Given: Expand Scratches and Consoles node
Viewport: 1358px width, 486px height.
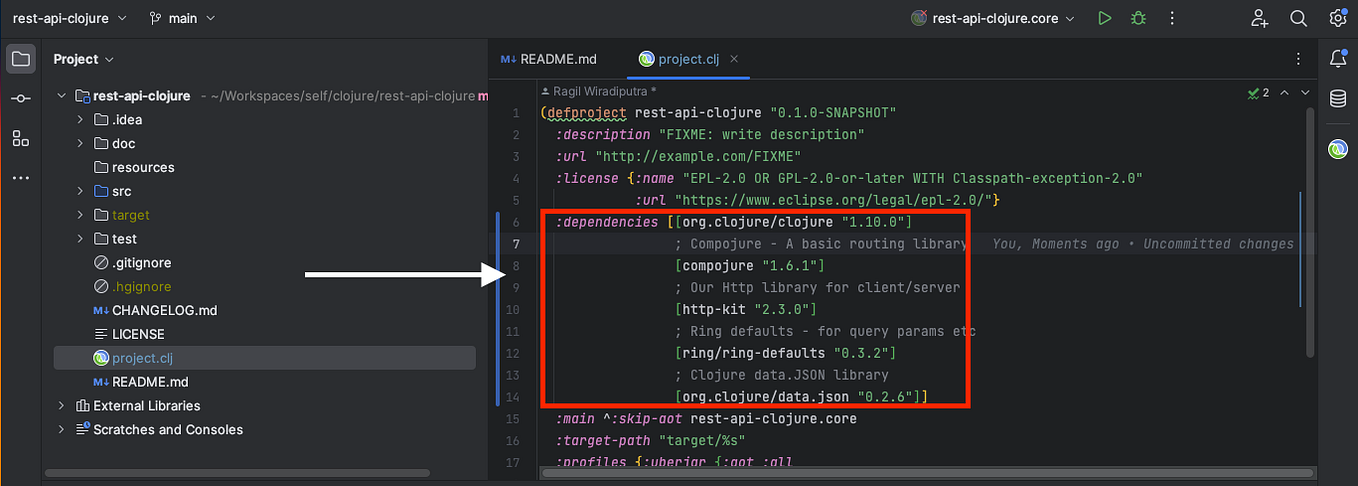Looking at the screenshot, I should pos(61,430).
